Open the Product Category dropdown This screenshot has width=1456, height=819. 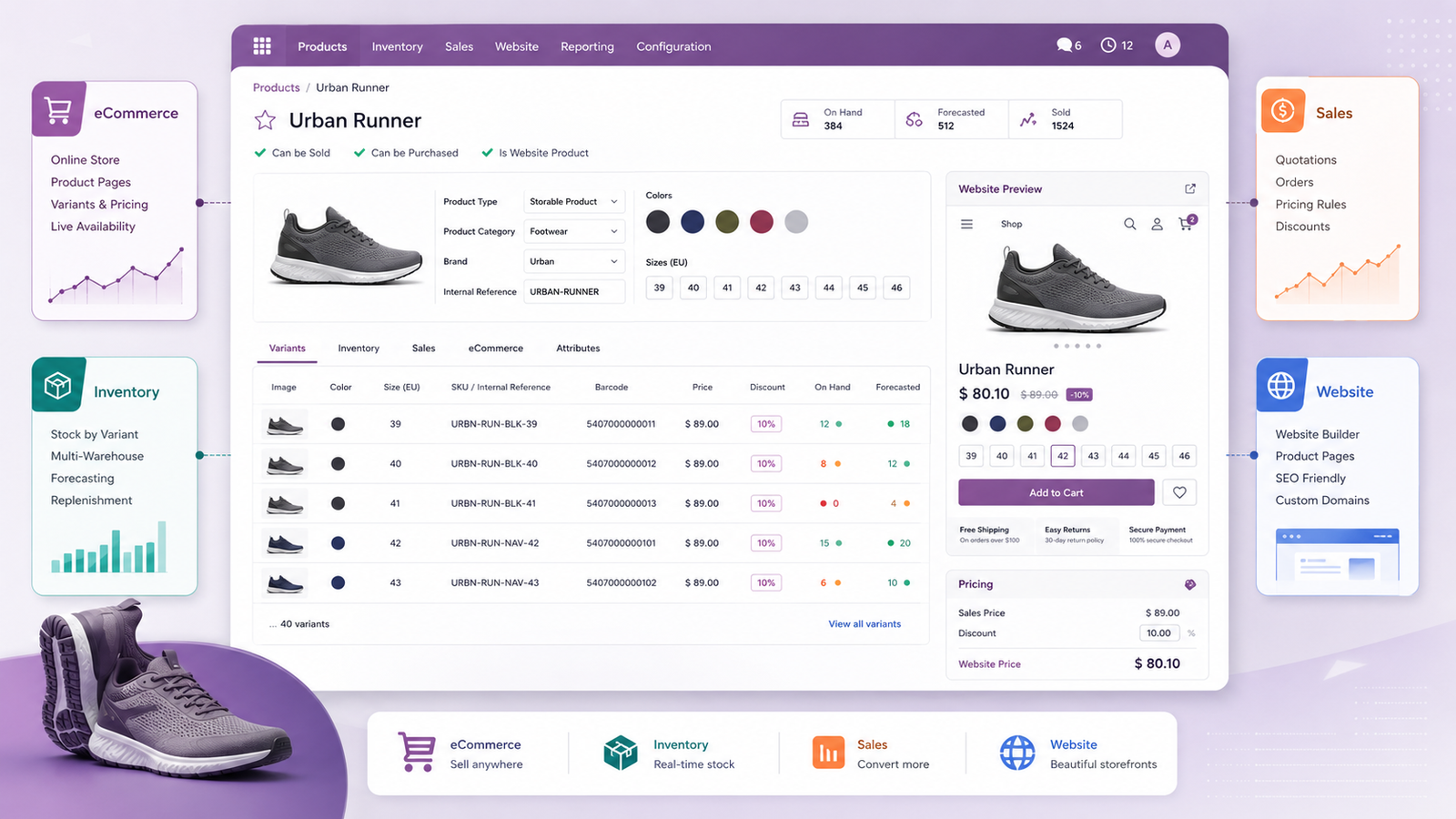(574, 231)
